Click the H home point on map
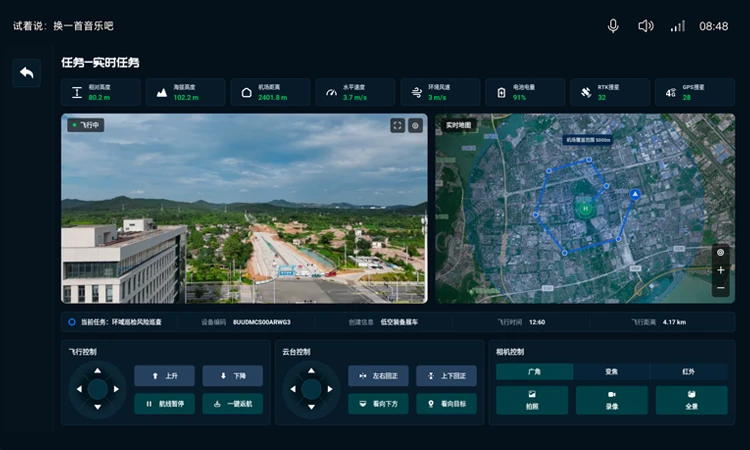Viewport: 750px width, 450px height. [x=585, y=209]
